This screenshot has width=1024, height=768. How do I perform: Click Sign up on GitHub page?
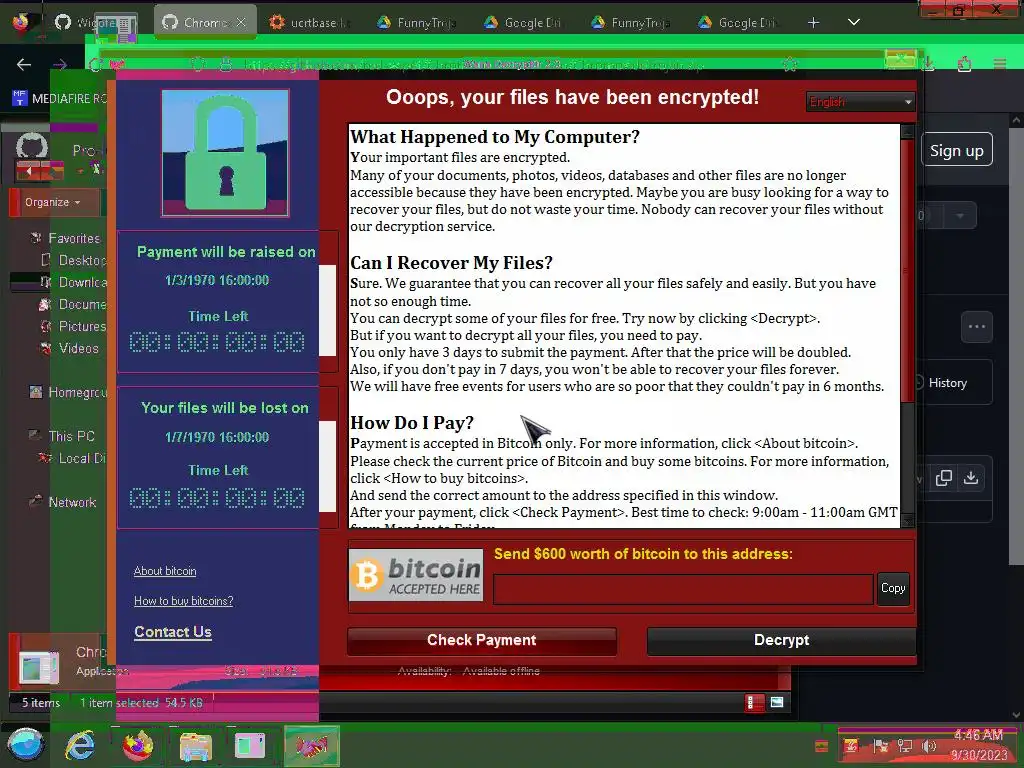click(x=957, y=150)
